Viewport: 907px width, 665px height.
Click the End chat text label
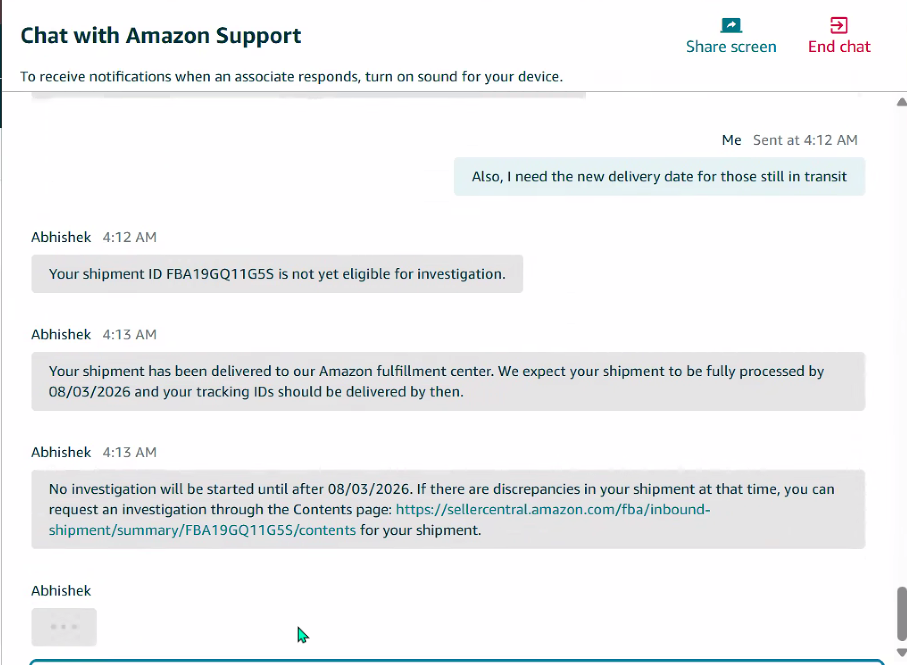[839, 47]
